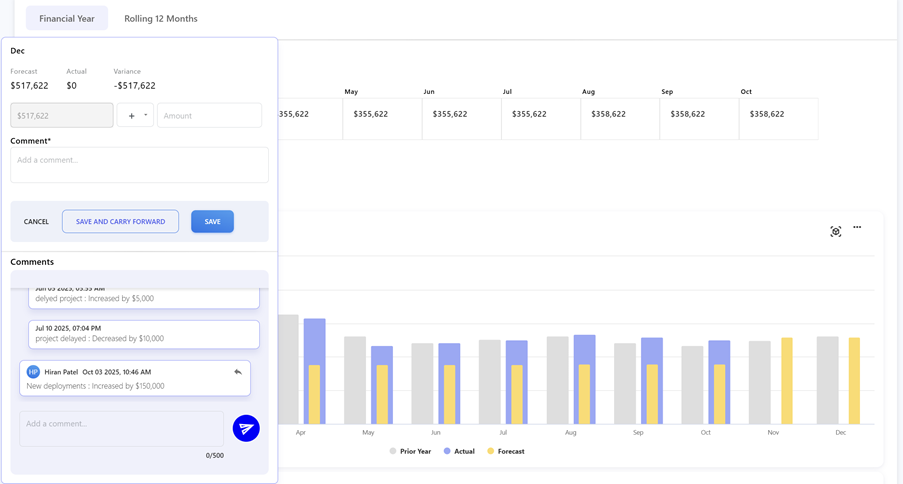Click the Forecast value $517,622 summary
This screenshot has height=484, width=903.
pos(29,86)
